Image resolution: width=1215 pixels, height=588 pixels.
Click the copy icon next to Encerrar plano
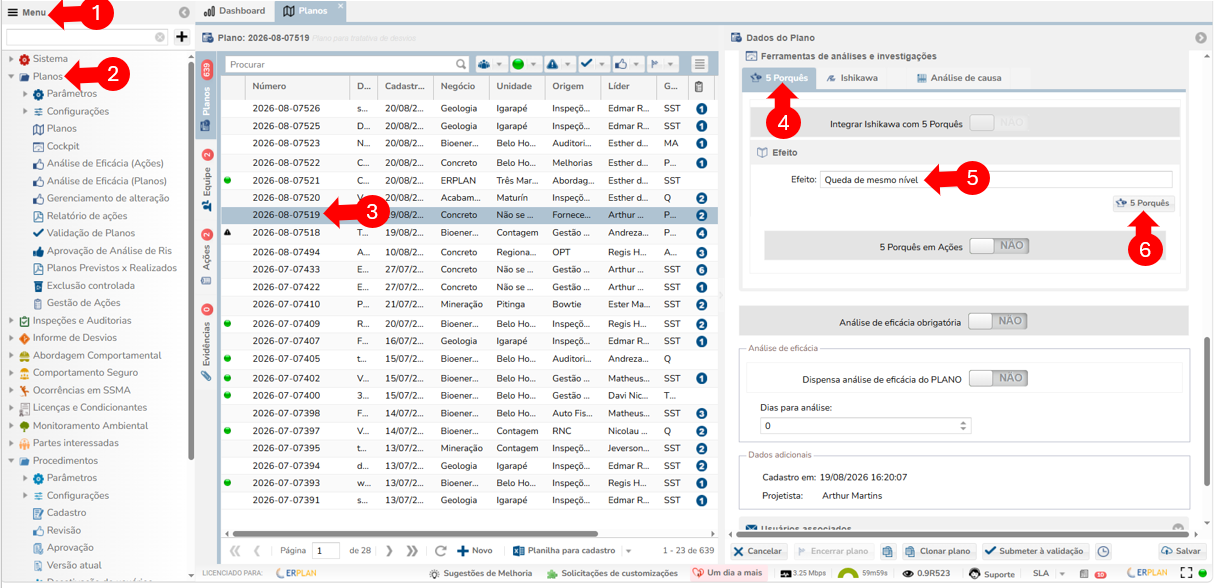click(887, 551)
